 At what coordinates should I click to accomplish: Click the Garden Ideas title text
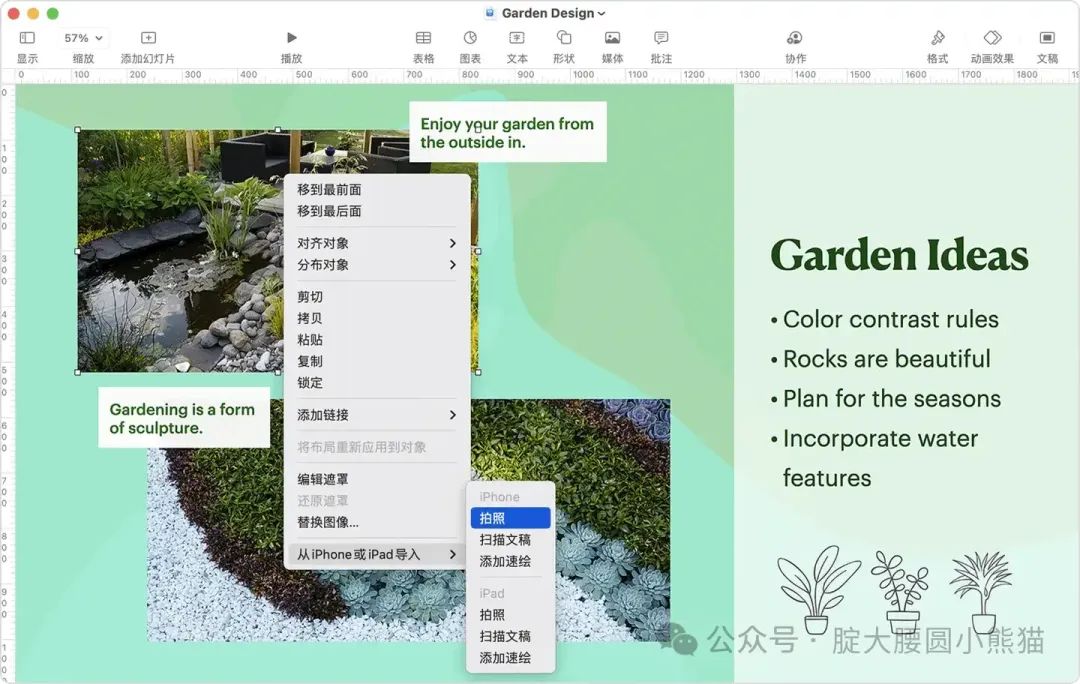click(899, 255)
